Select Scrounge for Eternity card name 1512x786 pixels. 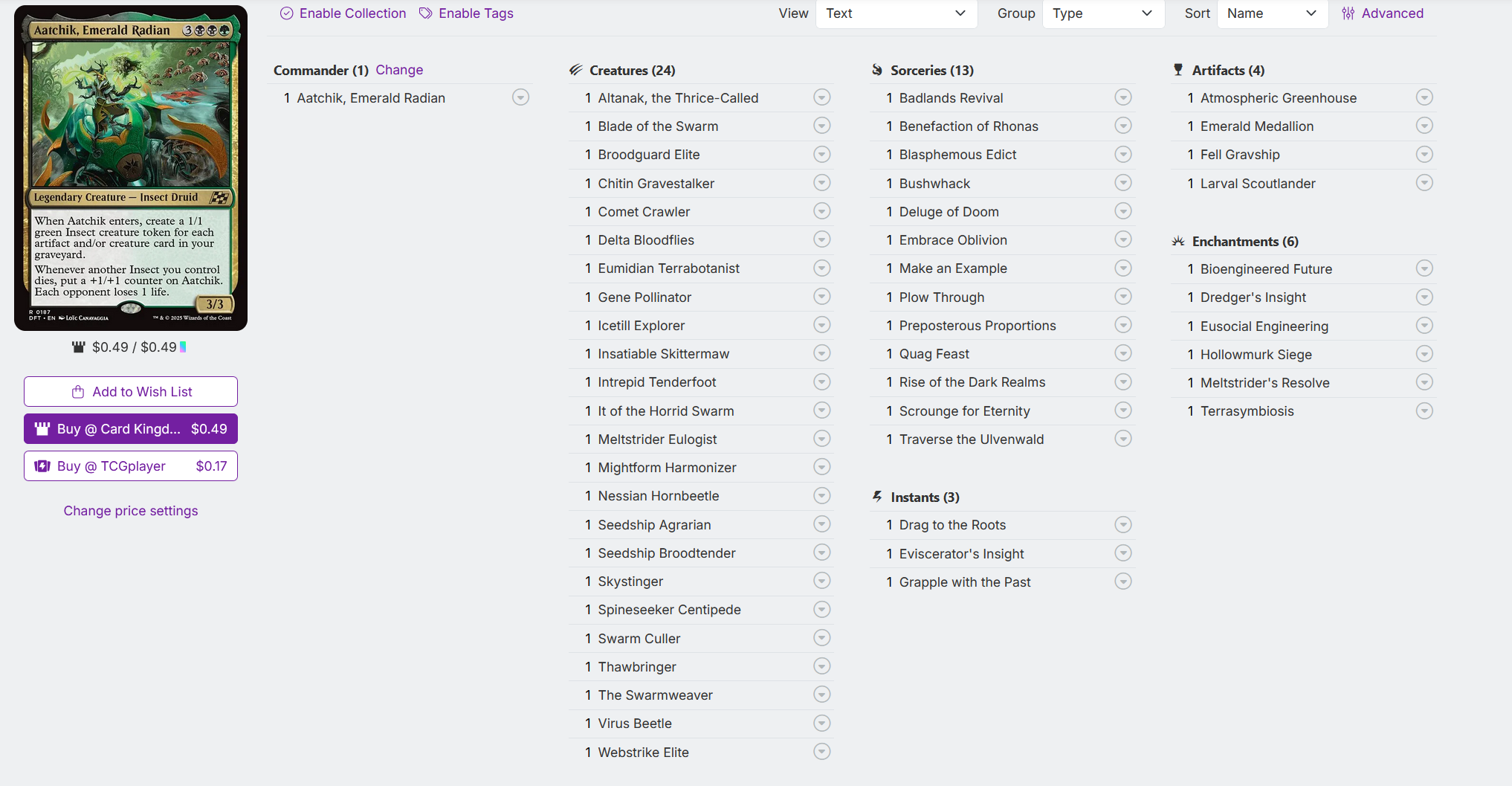[965, 411]
